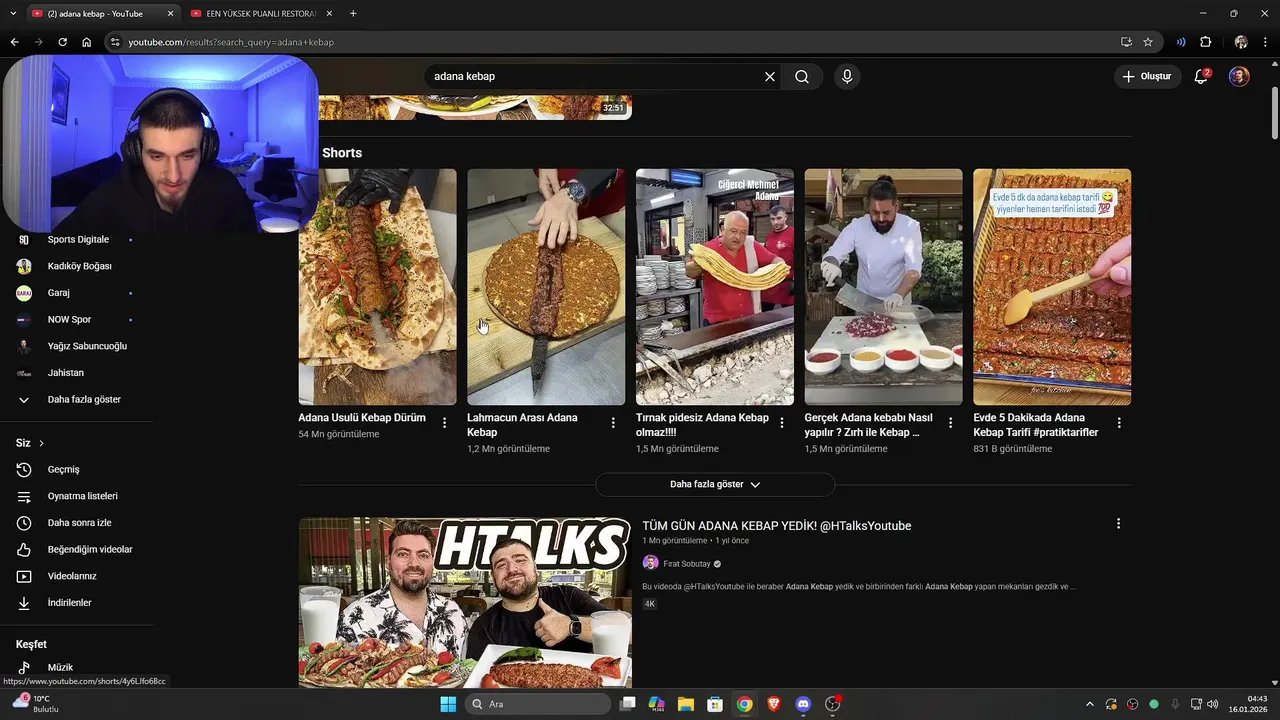Viewport: 1280px width, 720px height.
Task: Open the 32:51 video thumbnail
Action: (475, 107)
